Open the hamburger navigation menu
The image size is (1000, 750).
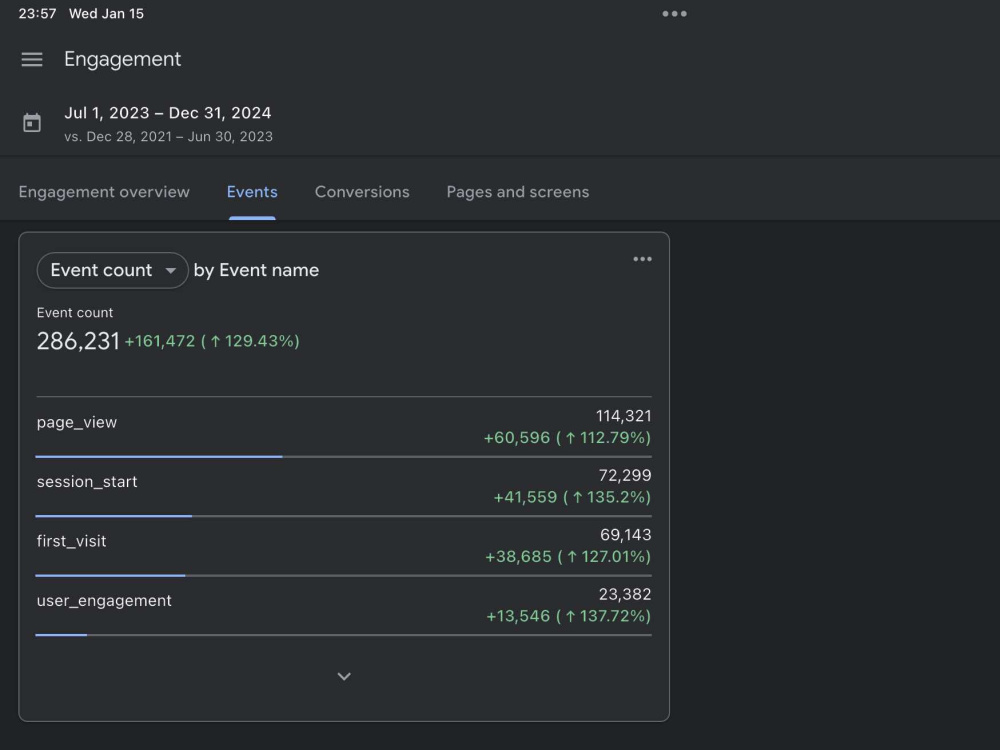(x=32, y=59)
